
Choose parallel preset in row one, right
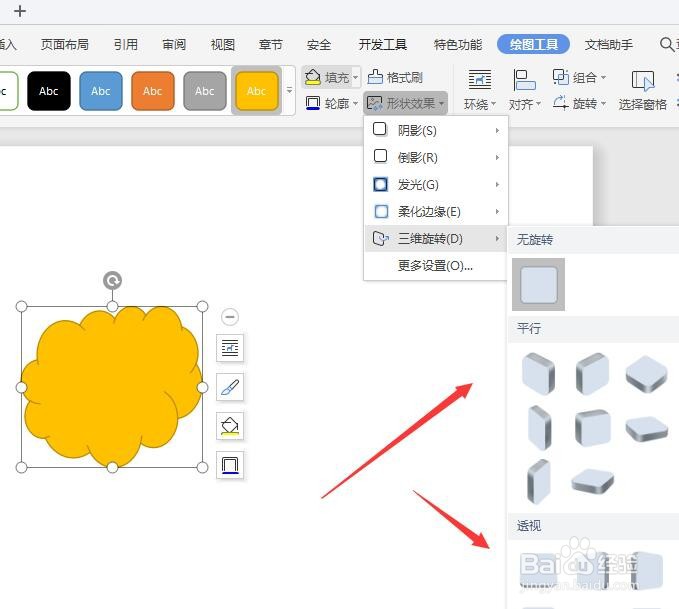[x=647, y=374]
